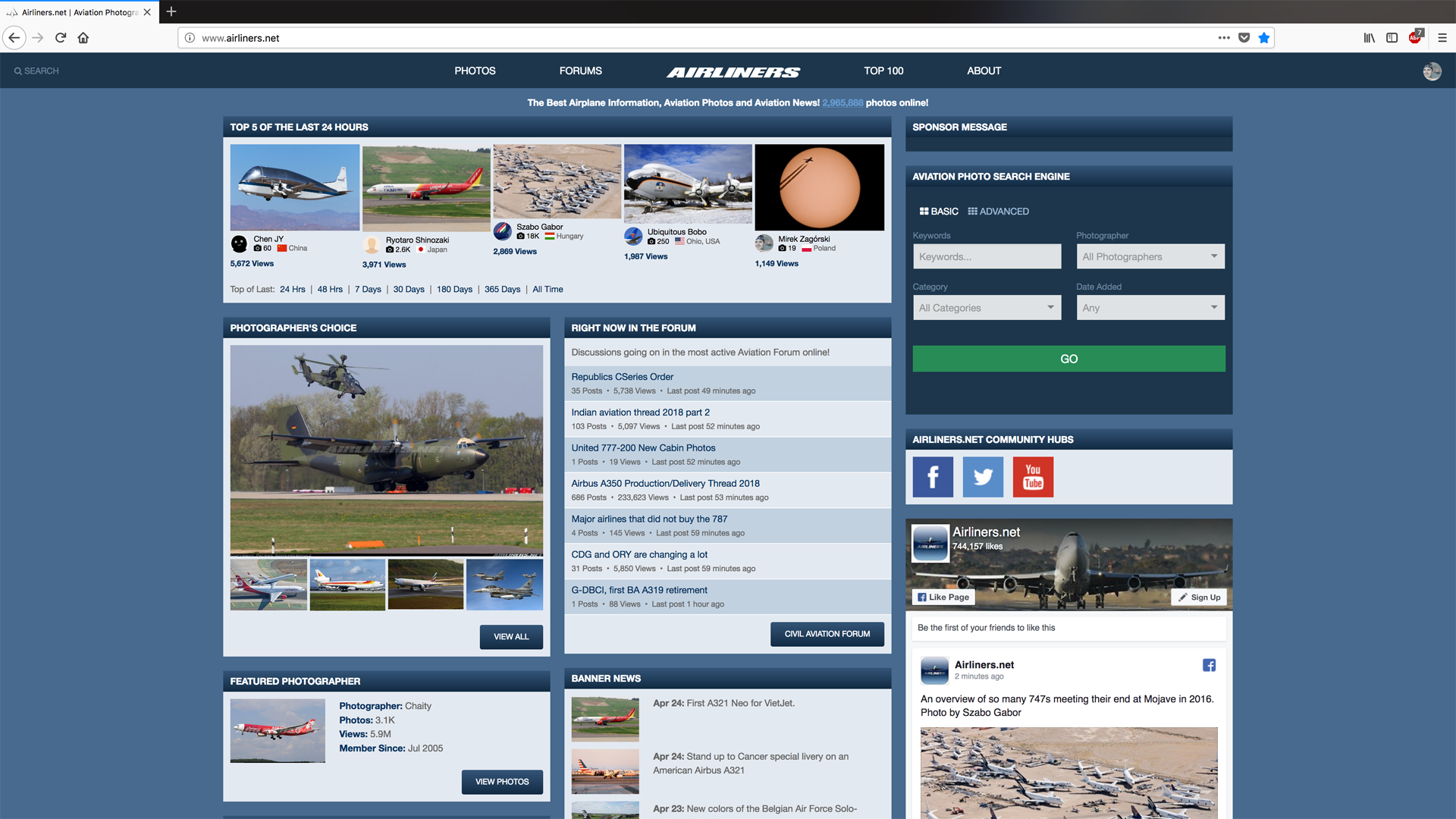Open the fighter jets thumbnail in Photographer's Choice
The height and width of the screenshot is (819, 1456).
point(504,585)
